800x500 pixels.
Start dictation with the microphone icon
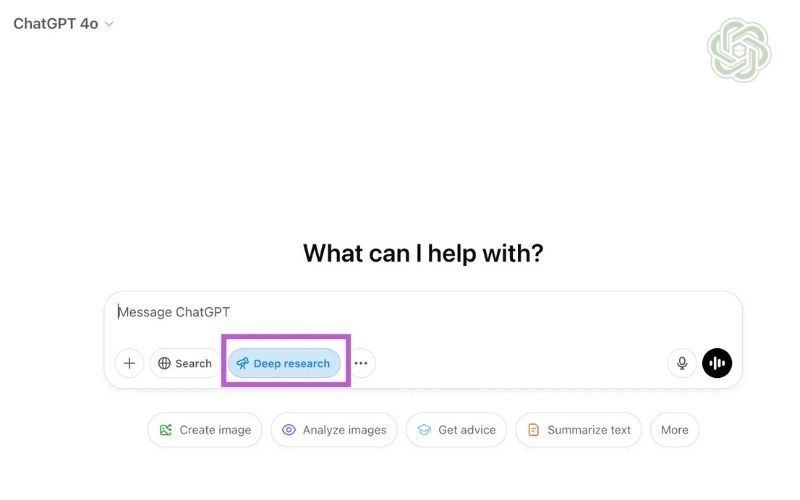[x=682, y=363]
